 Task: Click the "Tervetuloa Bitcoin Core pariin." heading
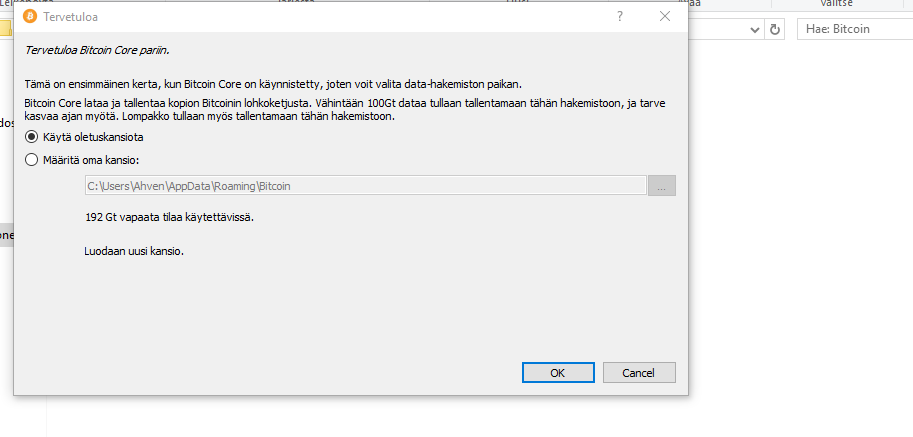(x=97, y=50)
